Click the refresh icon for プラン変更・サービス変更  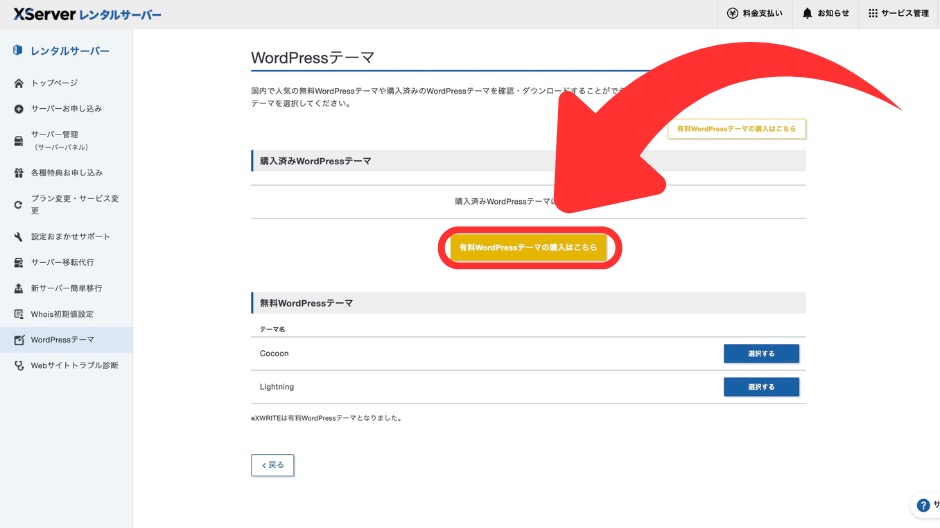18,205
